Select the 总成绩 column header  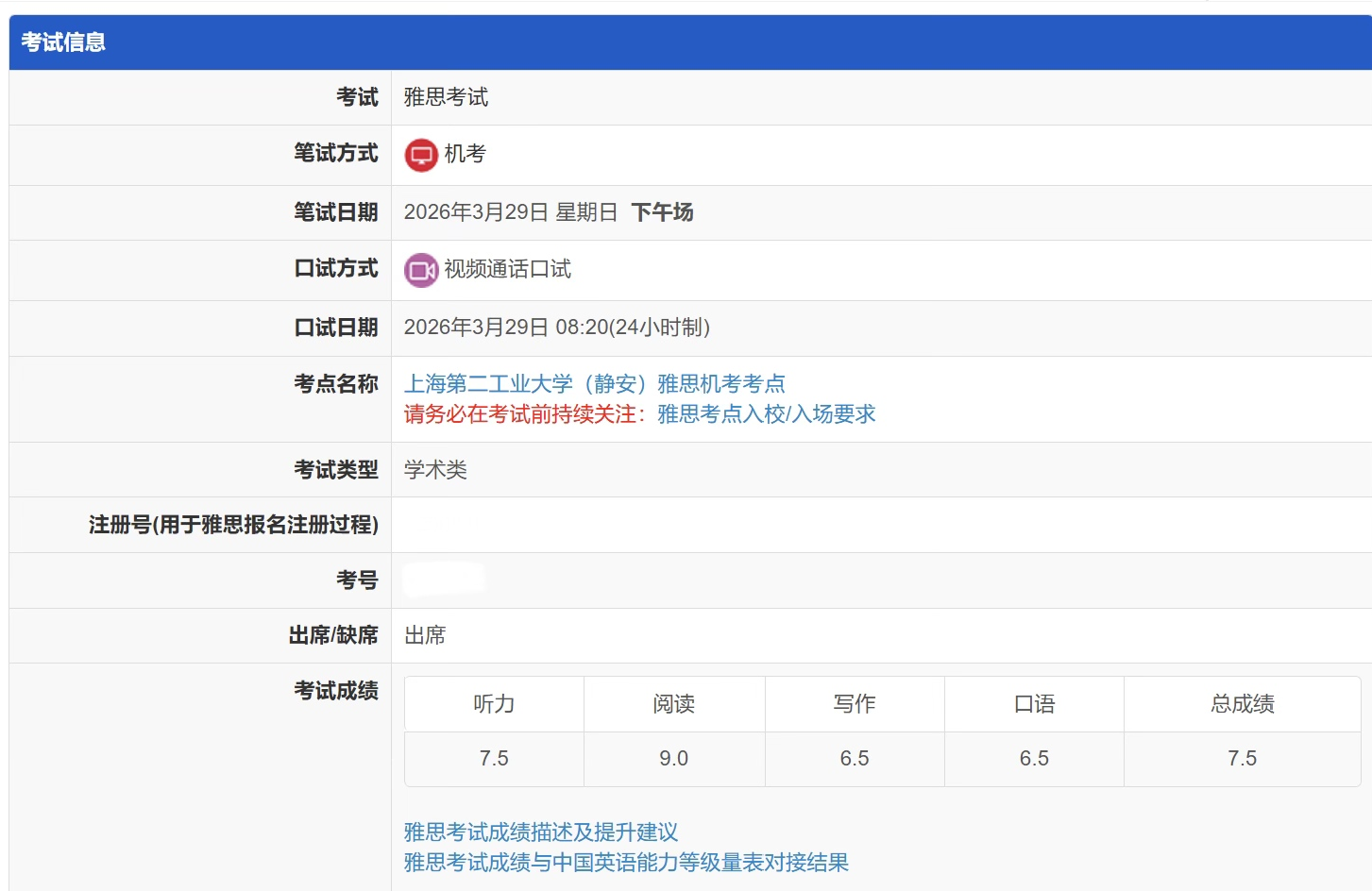click(x=1242, y=704)
